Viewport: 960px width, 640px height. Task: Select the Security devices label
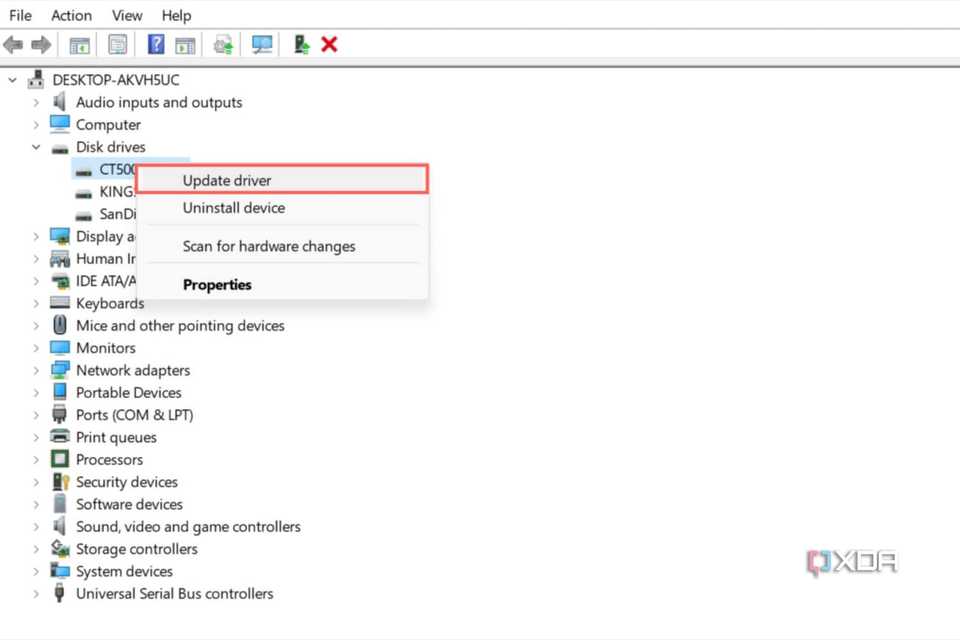[x=127, y=481]
